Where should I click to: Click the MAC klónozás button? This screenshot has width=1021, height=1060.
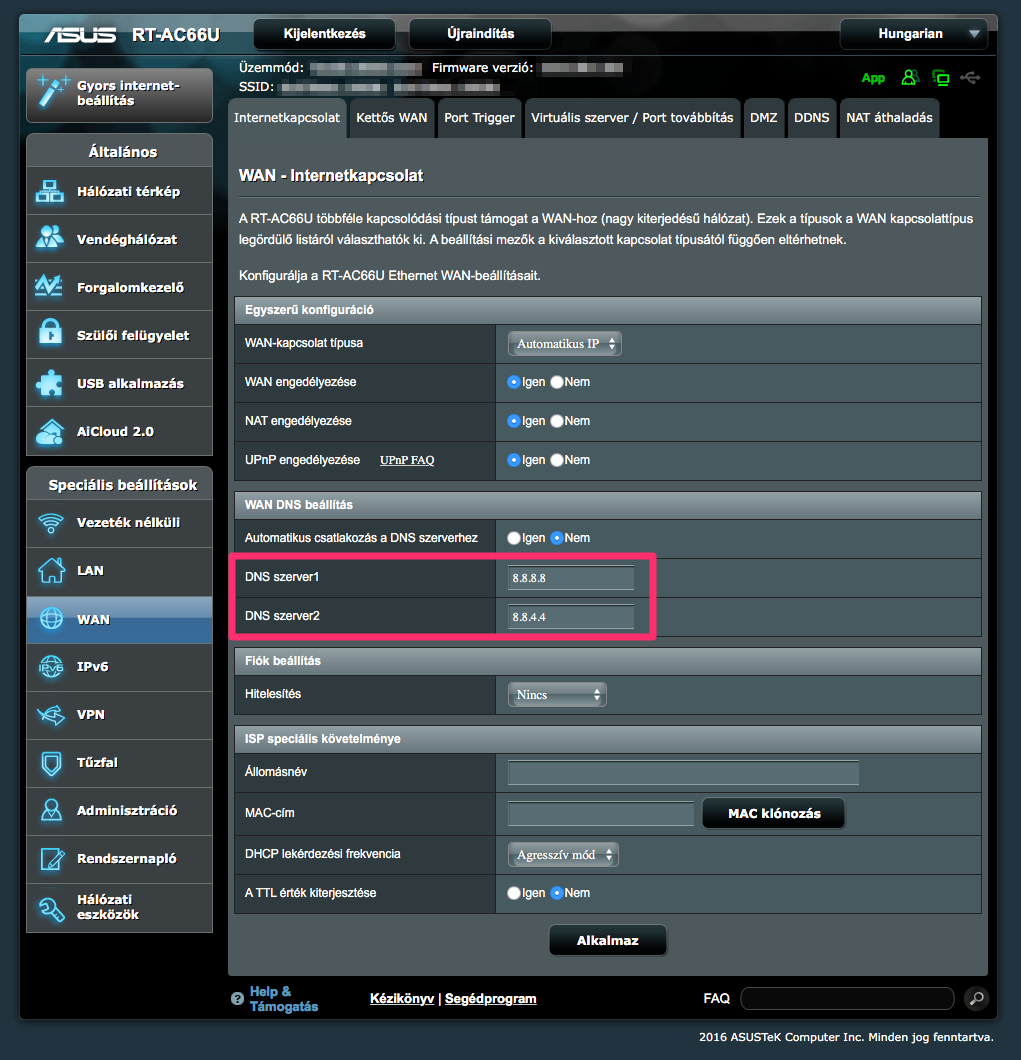click(774, 813)
